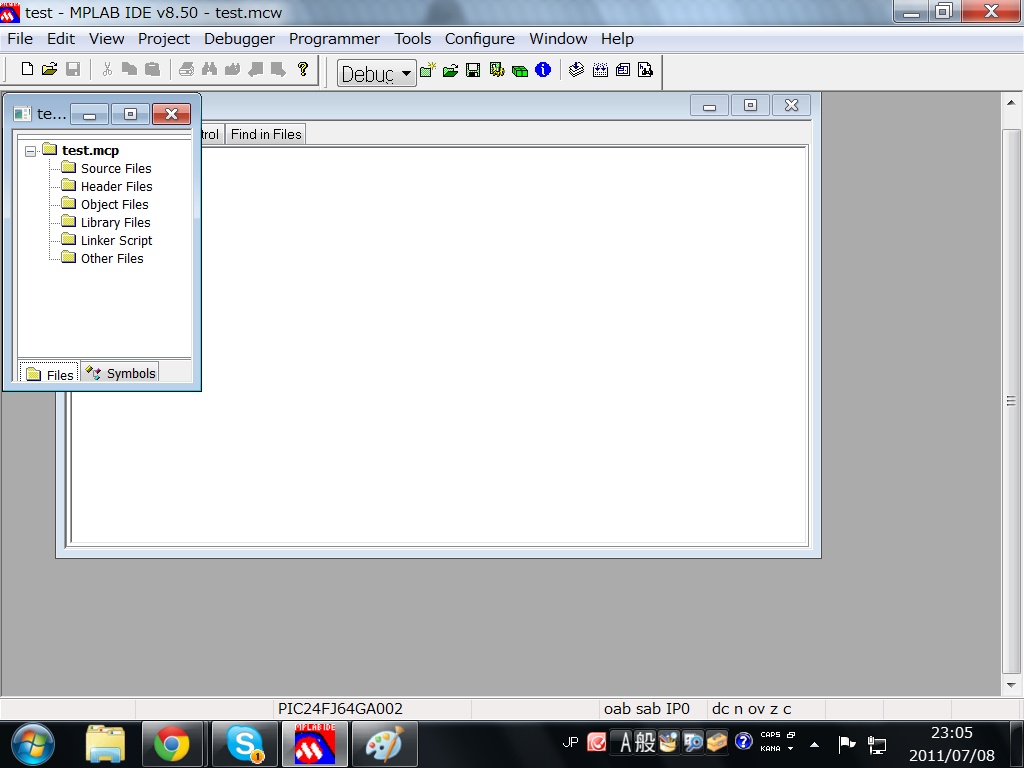The width and height of the screenshot is (1024, 768).
Task: Click the Copy toolbar icon
Action: tap(129, 69)
